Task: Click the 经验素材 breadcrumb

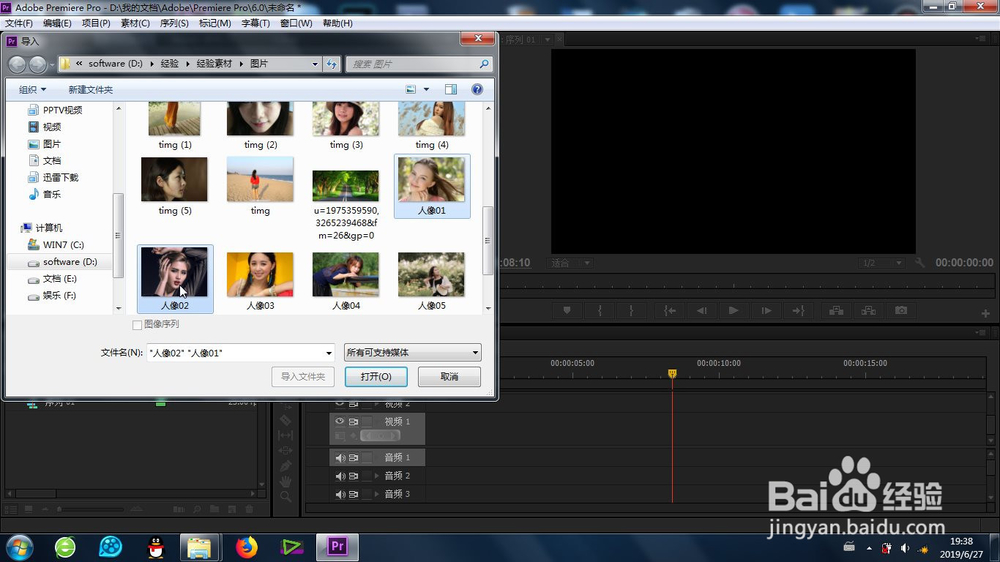Action: tap(214, 64)
